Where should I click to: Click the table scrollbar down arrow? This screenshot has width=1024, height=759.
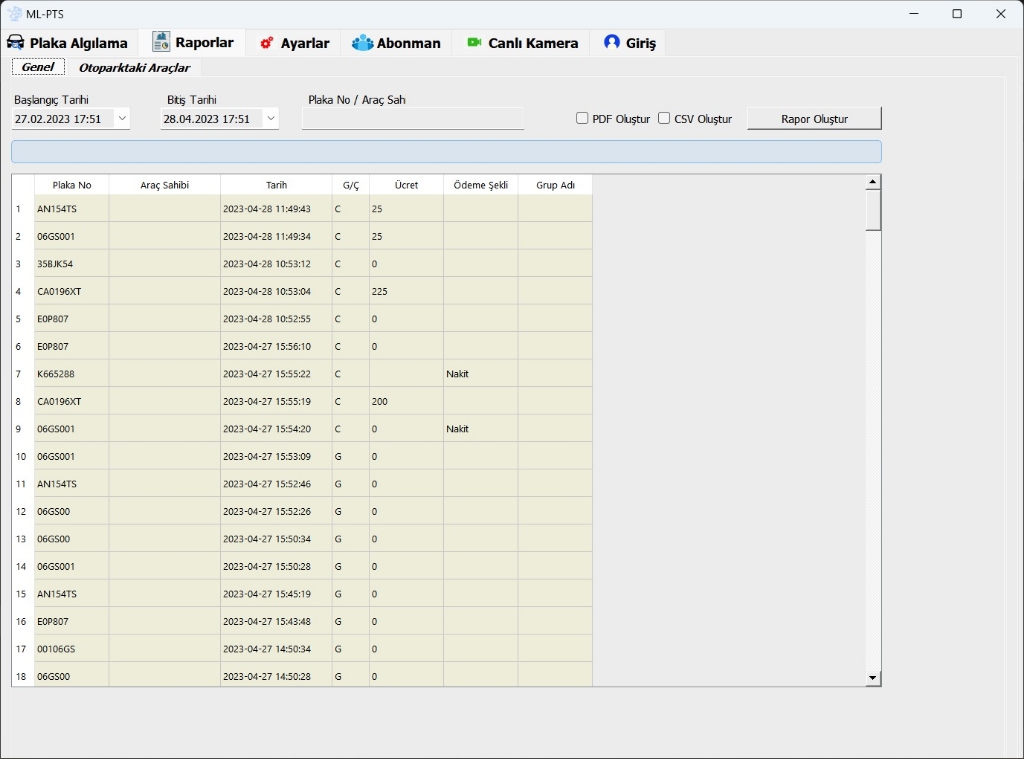pos(872,678)
